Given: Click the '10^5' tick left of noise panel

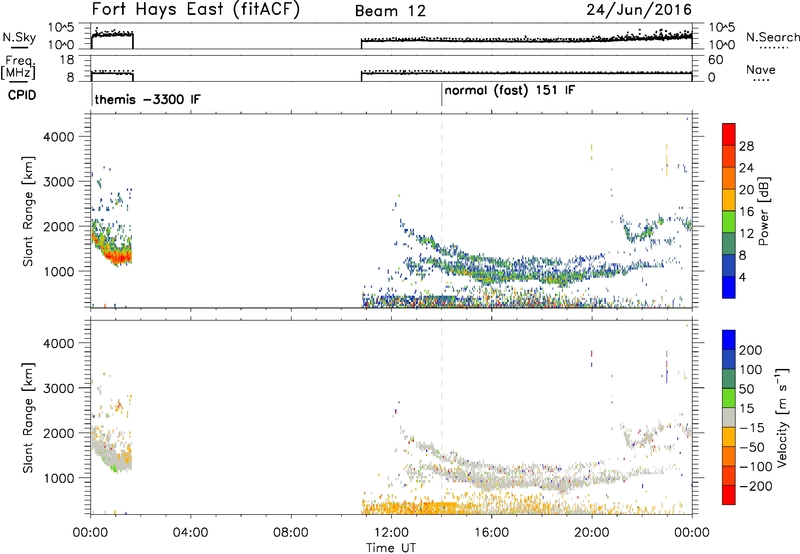Looking at the screenshot, I should [61, 28].
